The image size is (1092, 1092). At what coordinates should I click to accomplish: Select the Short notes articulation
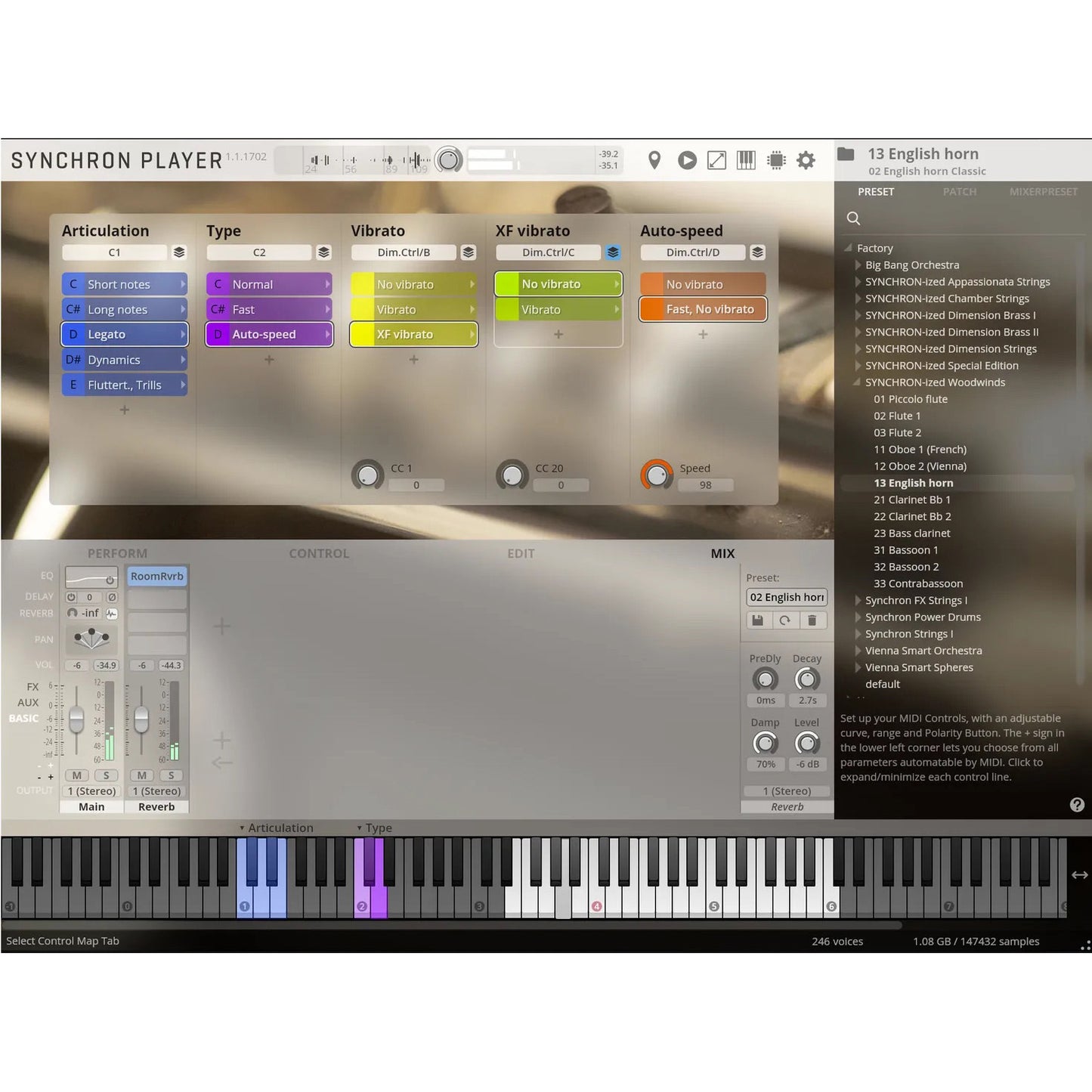pos(125,284)
